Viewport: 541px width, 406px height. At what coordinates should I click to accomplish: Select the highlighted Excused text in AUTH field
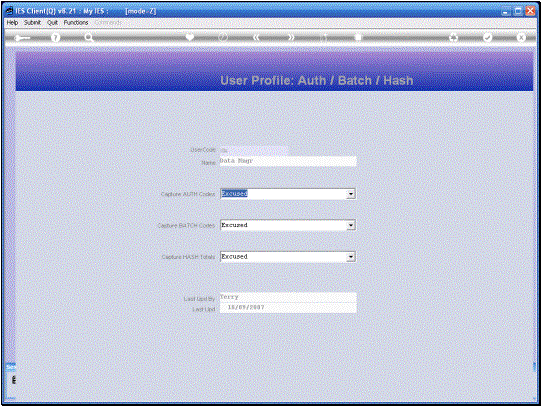[235, 194]
